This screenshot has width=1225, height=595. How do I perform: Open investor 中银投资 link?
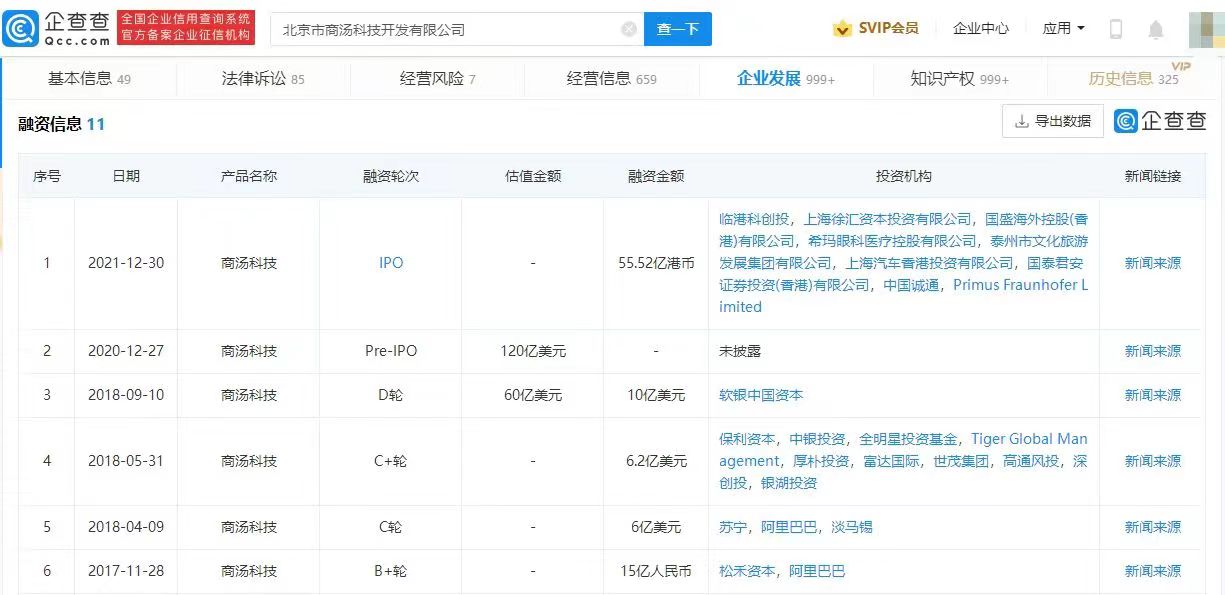click(x=817, y=439)
